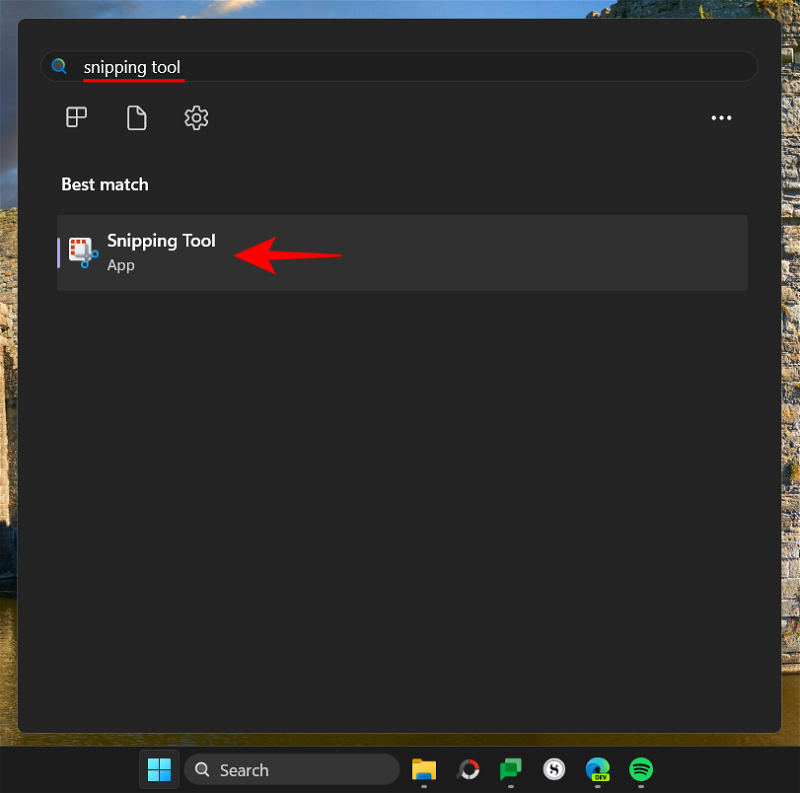The image size is (800, 793).
Task: Click the taskbar Search box
Action: [x=291, y=770]
